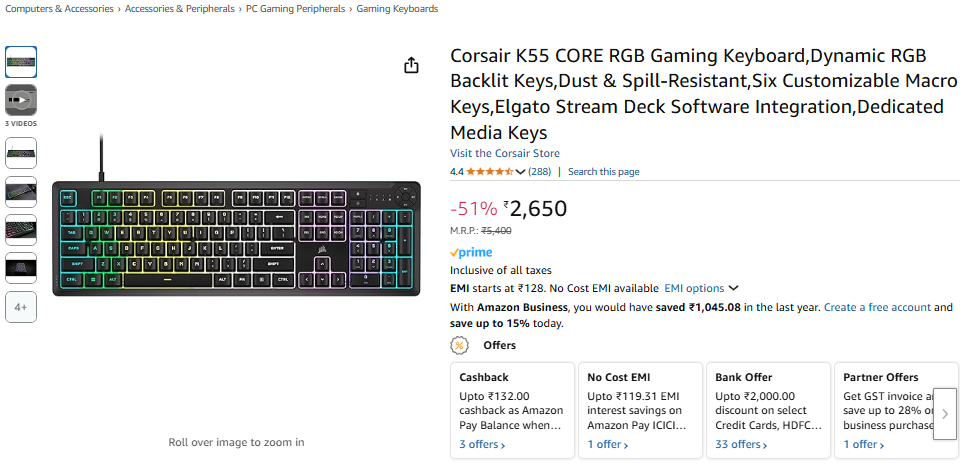Open the 3 Videos thumbnail
971x467 pixels.
(21, 100)
